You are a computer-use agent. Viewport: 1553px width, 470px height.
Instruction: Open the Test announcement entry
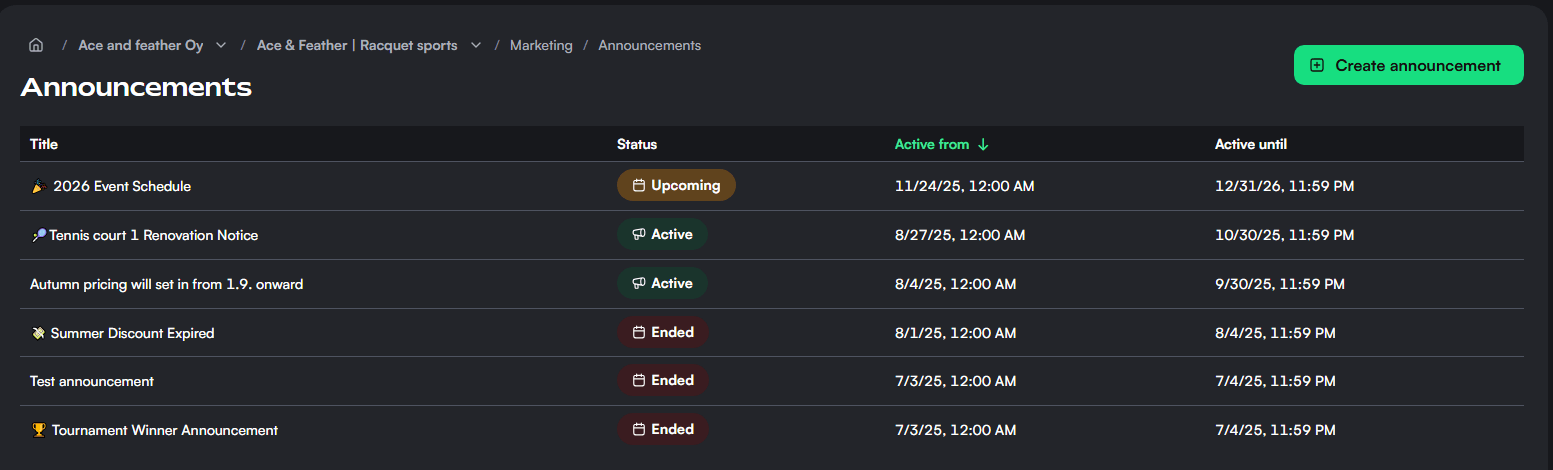coord(92,381)
